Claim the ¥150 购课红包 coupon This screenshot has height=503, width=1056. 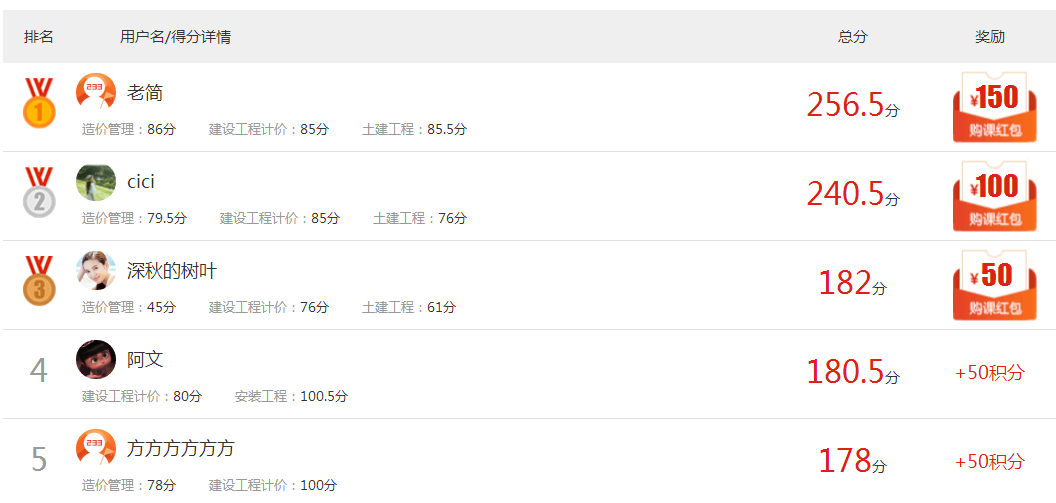995,107
